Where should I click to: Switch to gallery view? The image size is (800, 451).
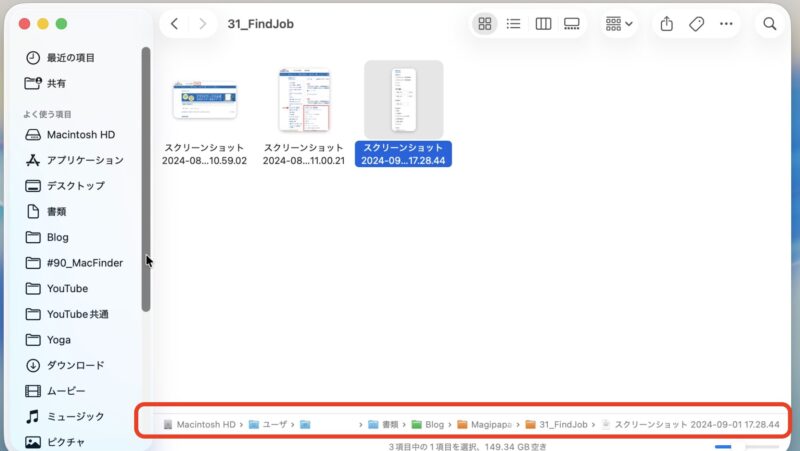572,24
